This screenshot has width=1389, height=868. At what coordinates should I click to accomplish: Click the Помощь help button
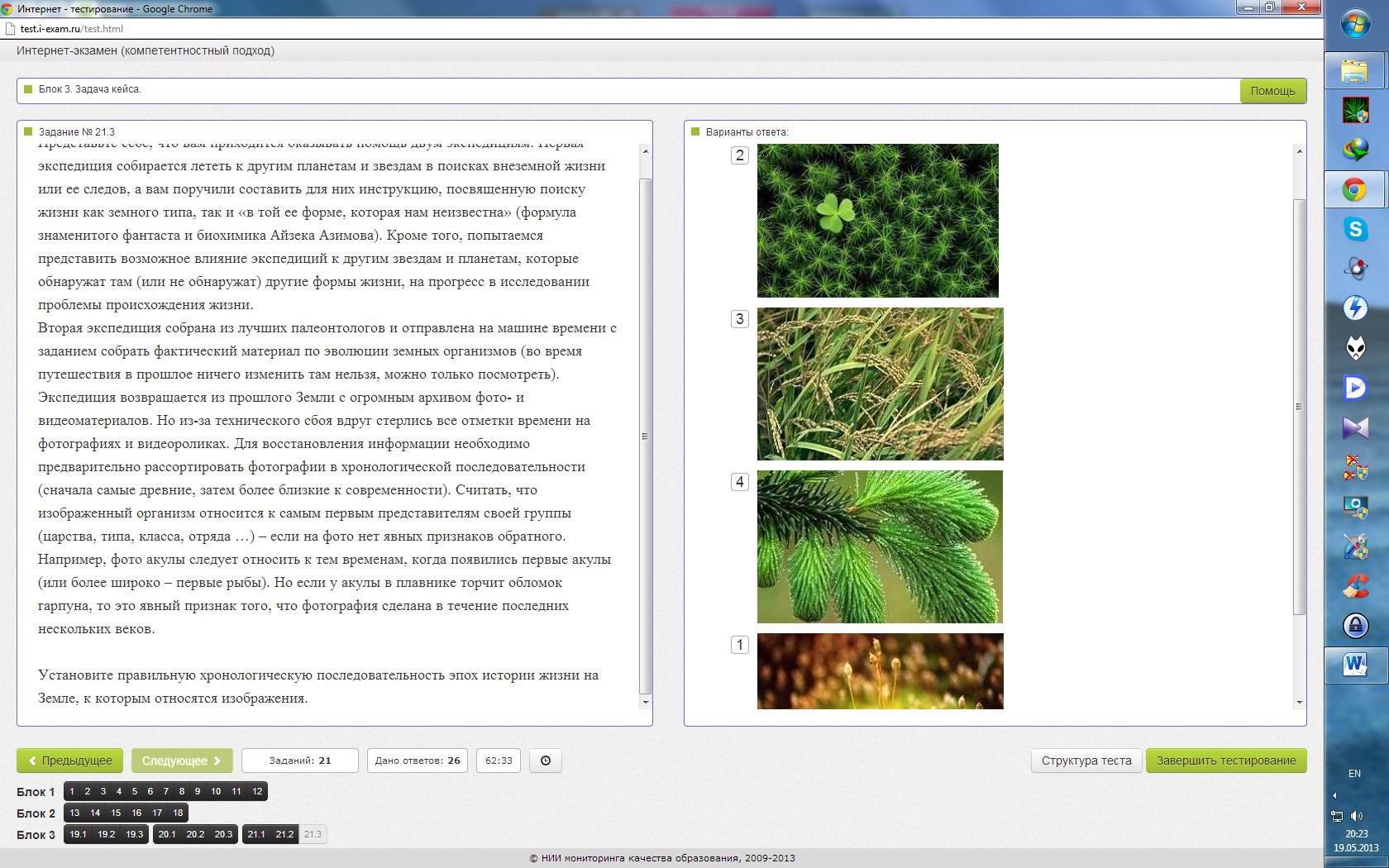tap(1272, 91)
